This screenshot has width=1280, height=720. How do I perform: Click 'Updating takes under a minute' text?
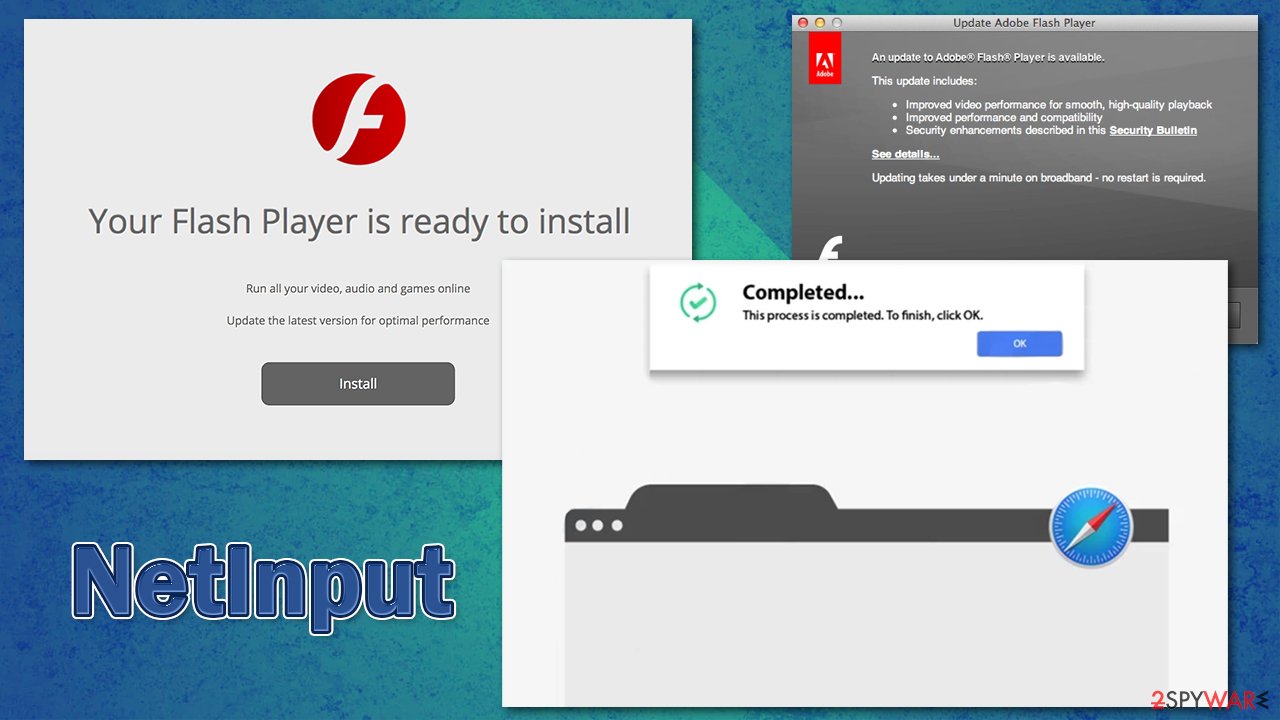1039,178
